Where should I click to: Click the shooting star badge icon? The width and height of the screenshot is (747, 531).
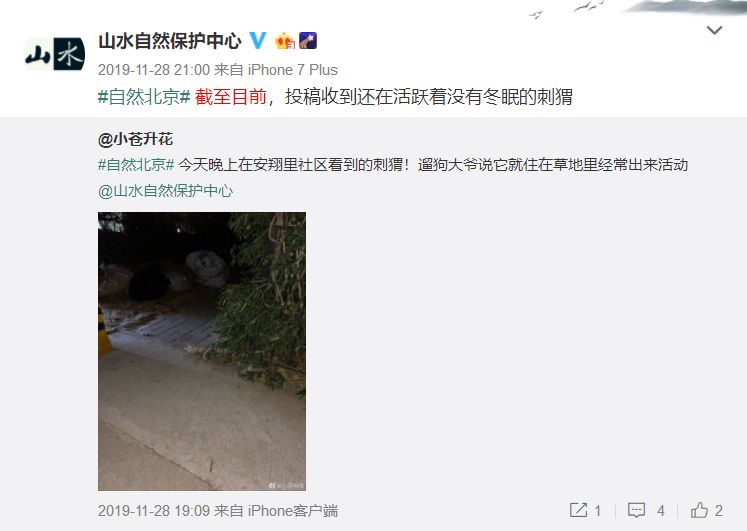pos(308,41)
